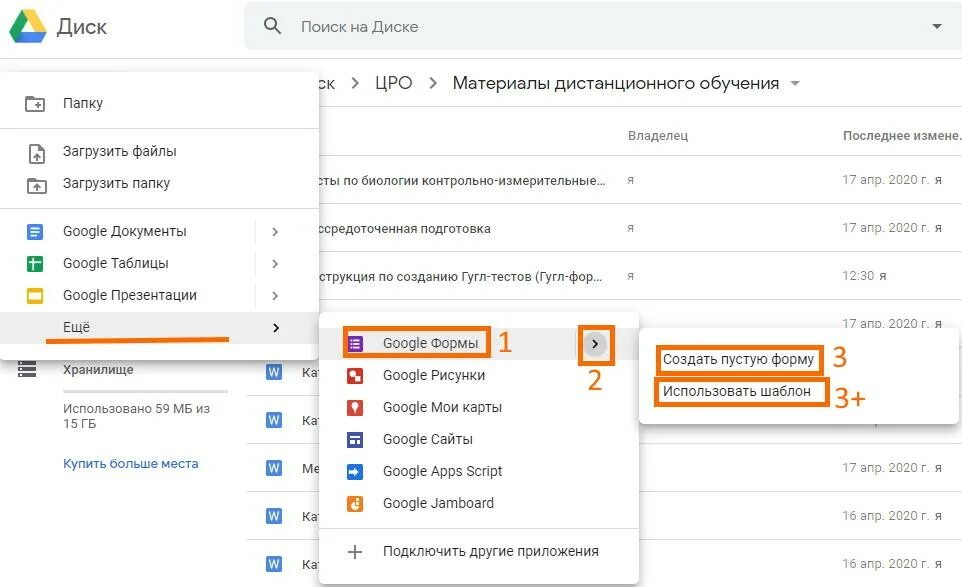Click the storage usage progress bar
Screen dimensions: 962x587
tap(145, 391)
